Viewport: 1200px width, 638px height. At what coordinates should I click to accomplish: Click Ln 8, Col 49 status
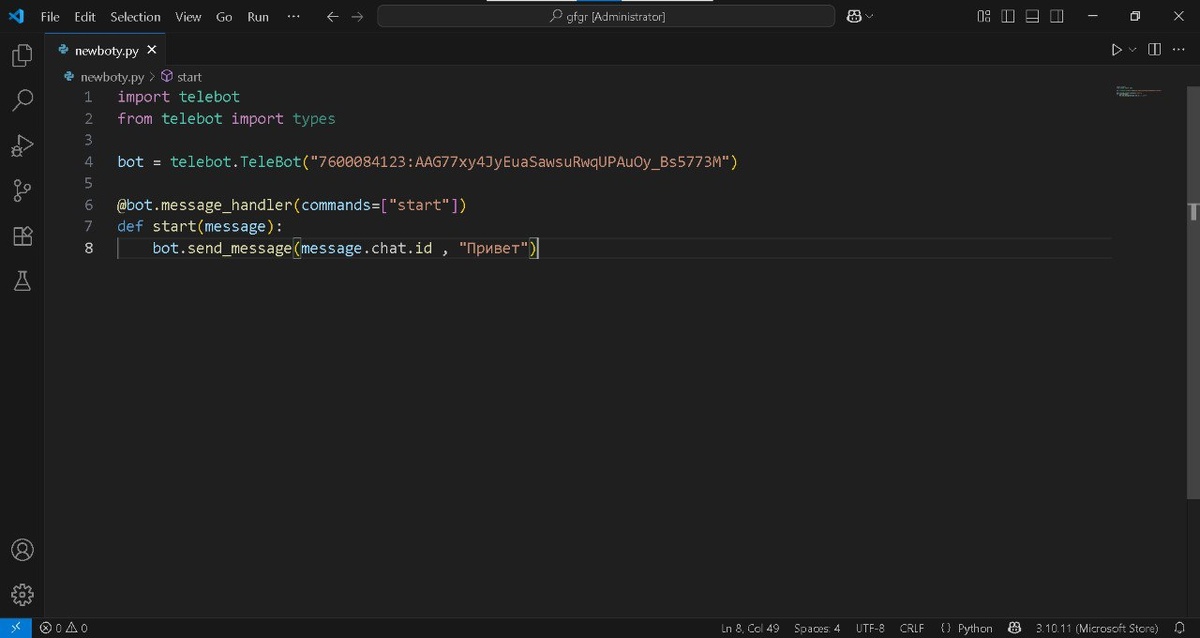pyautogui.click(x=750, y=628)
